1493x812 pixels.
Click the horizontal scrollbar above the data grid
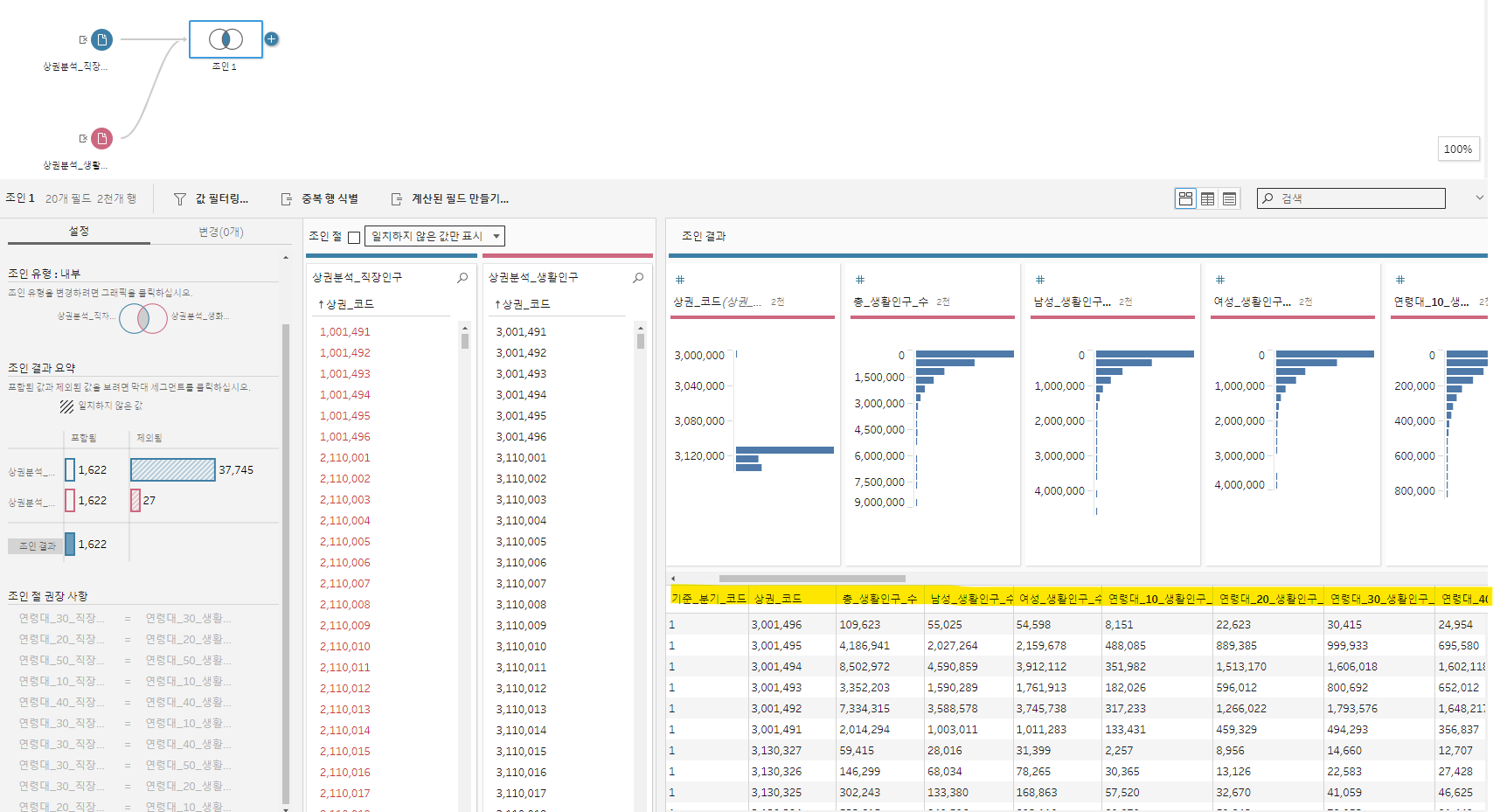coord(812,579)
